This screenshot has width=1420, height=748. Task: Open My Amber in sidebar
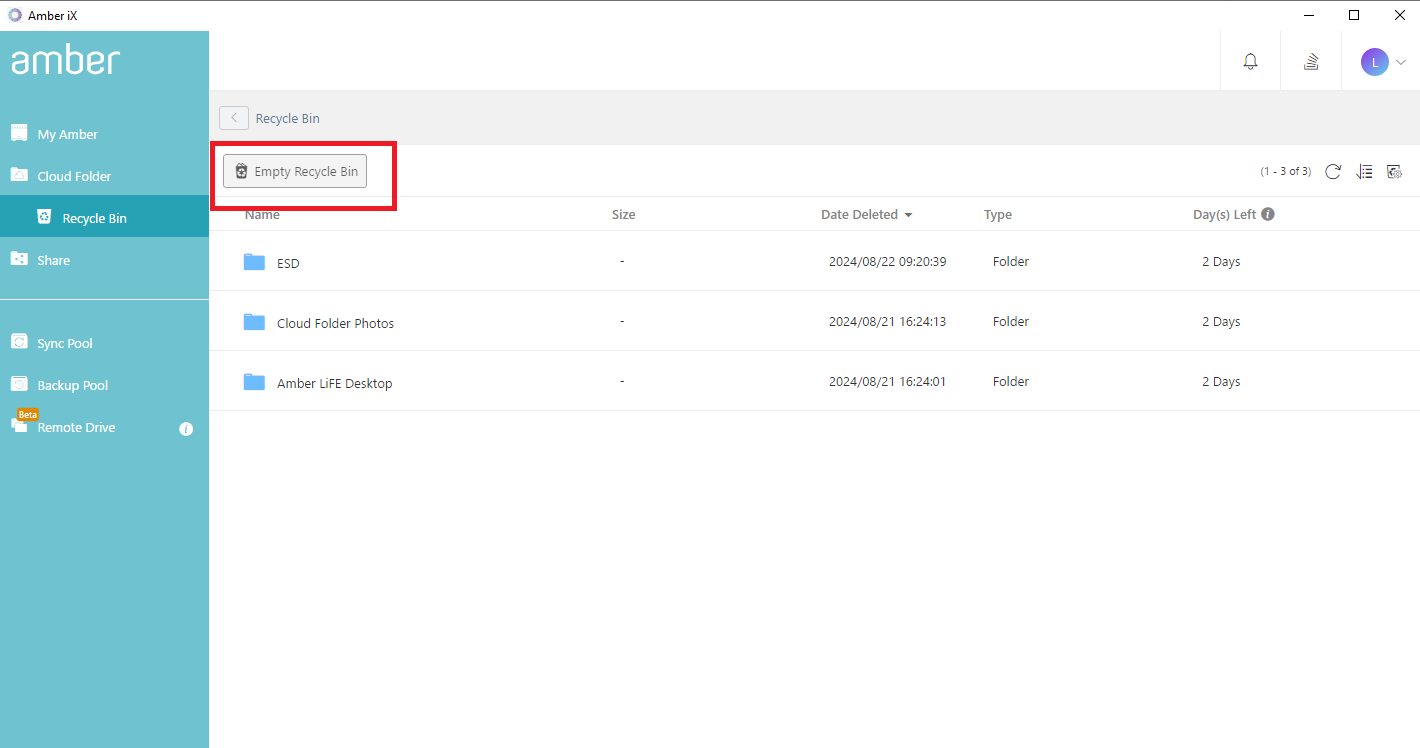click(x=104, y=134)
